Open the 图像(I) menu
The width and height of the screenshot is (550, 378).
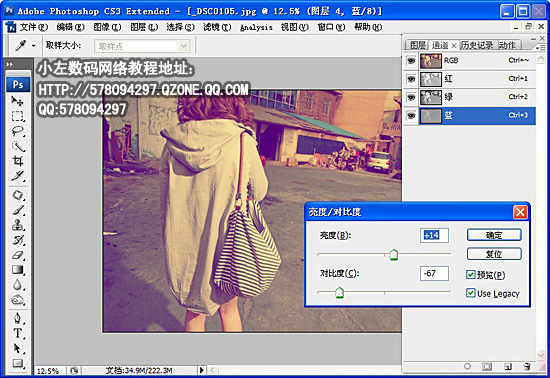pyautogui.click(x=107, y=27)
